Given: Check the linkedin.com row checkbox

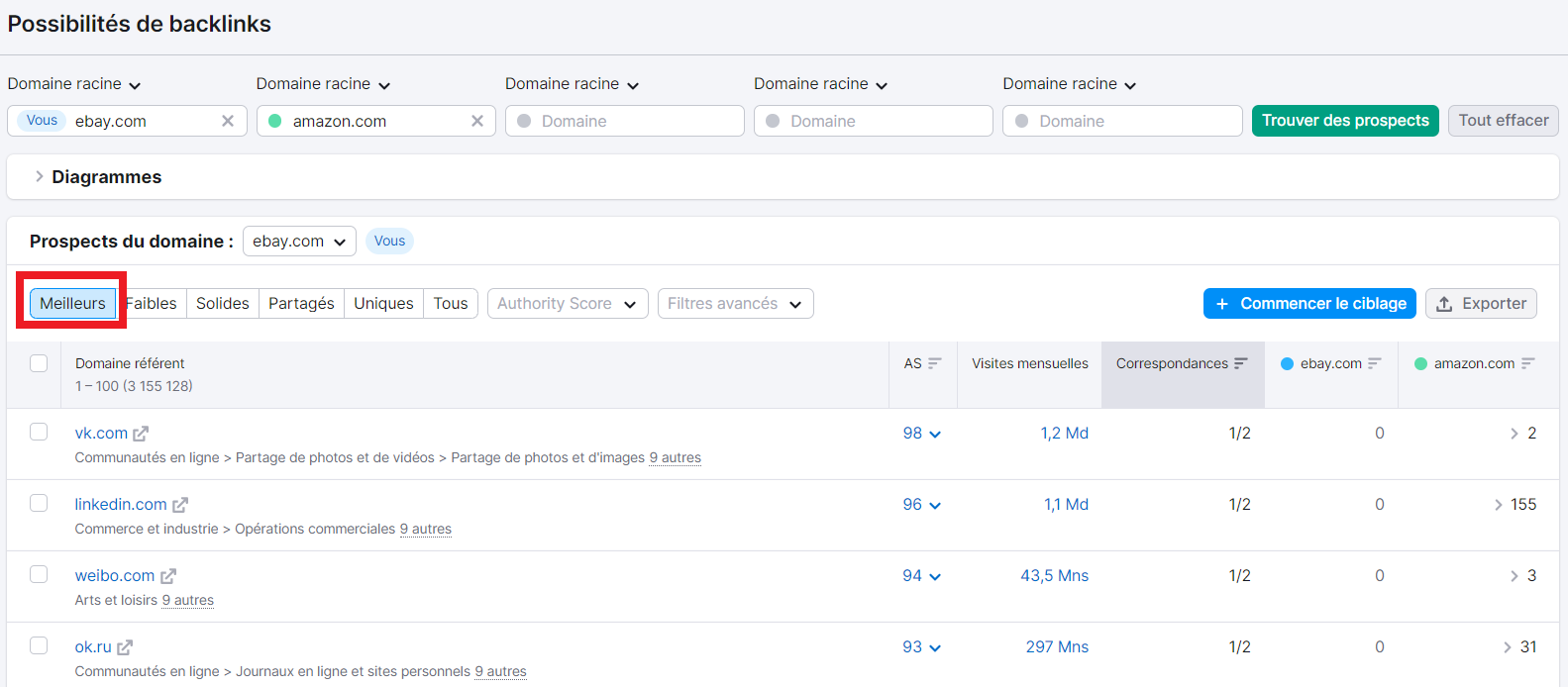Looking at the screenshot, I should pyautogui.click(x=39, y=503).
